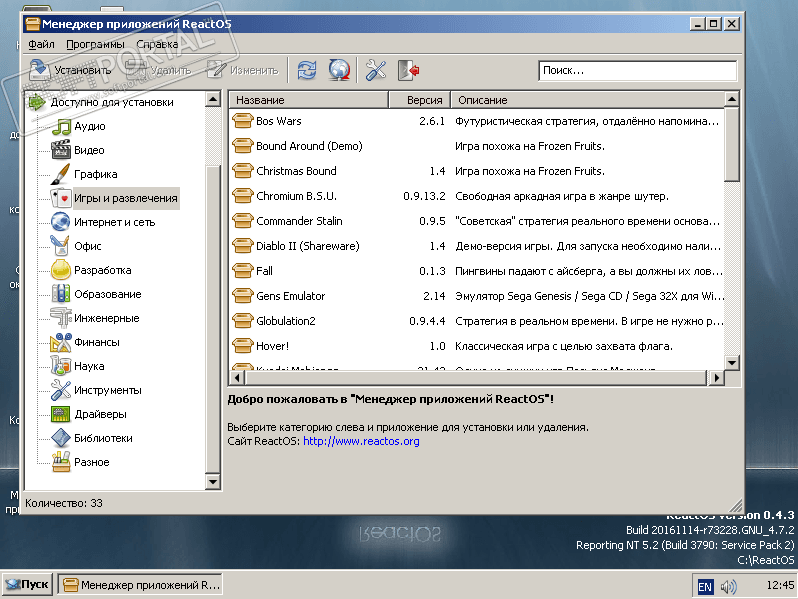Image resolution: width=798 pixels, height=599 pixels.
Task: Click the Поиск search field
Action: (x=637, y=70)
